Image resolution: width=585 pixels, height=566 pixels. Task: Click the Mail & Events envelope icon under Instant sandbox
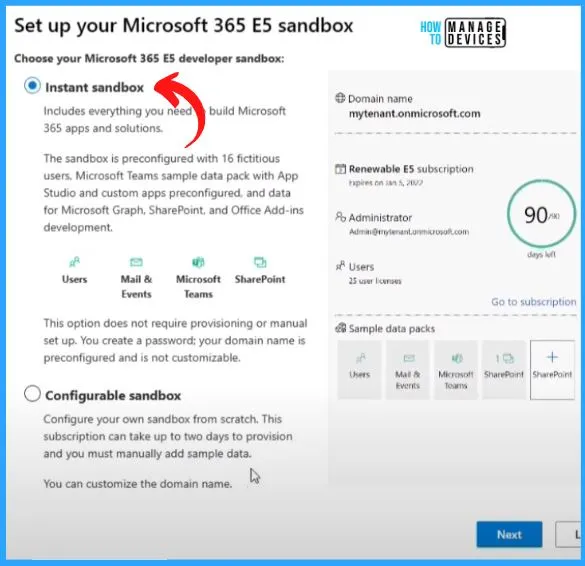tap(136, 262)
